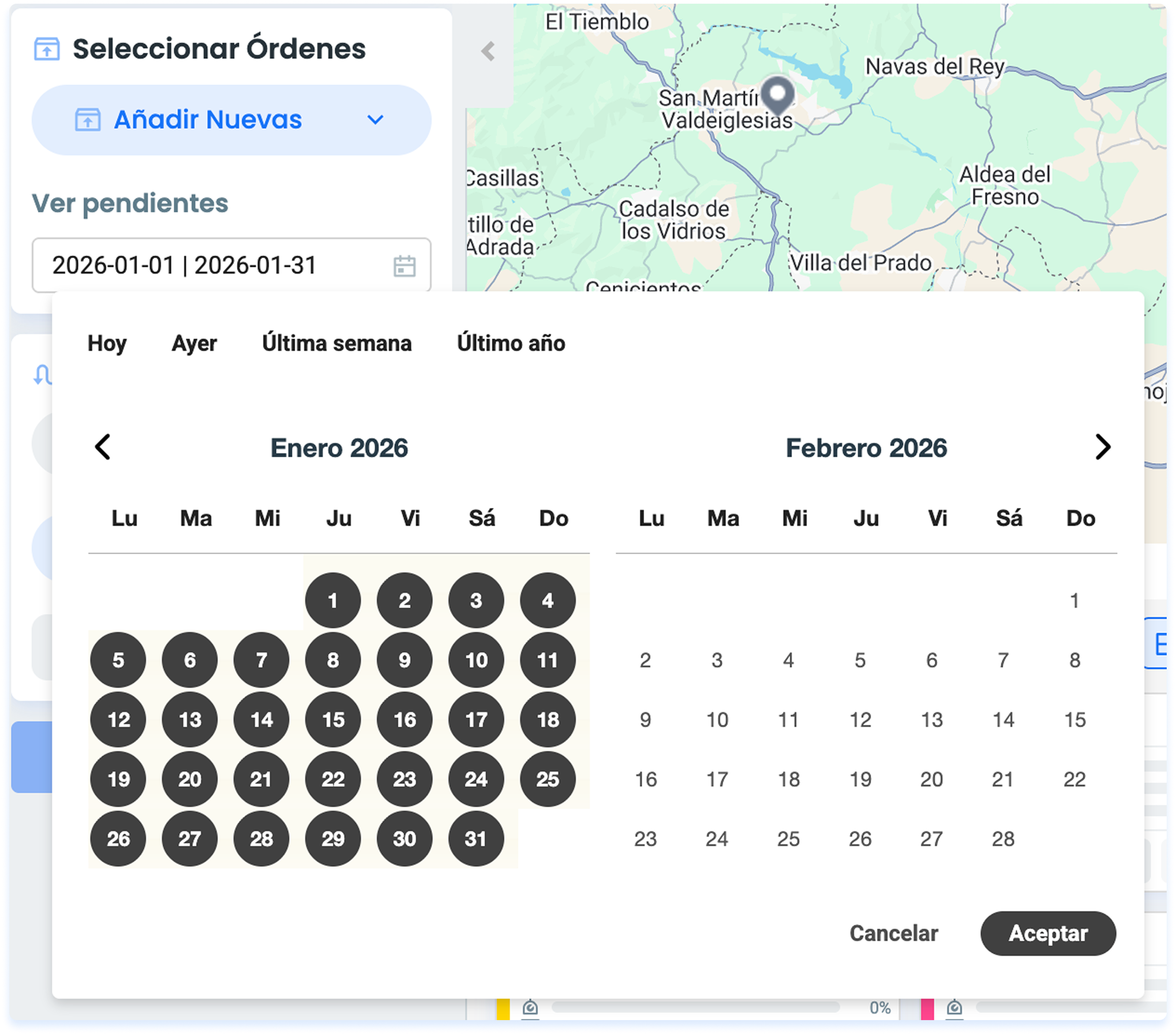1176x1035 pixels.
Task: Collapse the sidebar with left arrow
Action: click(x=488, y=51)
